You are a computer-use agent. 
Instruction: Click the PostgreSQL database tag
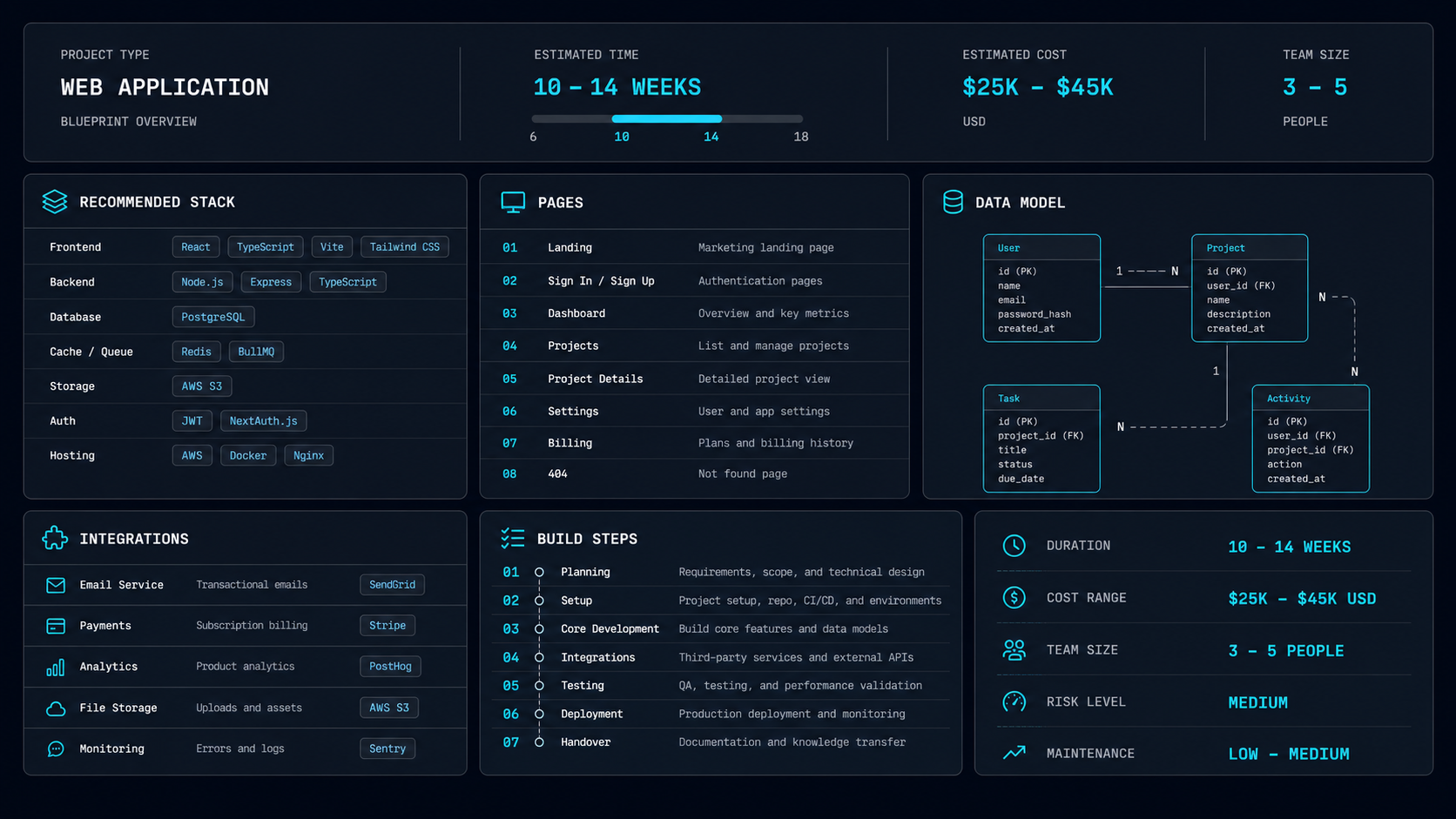pos(213,317)
